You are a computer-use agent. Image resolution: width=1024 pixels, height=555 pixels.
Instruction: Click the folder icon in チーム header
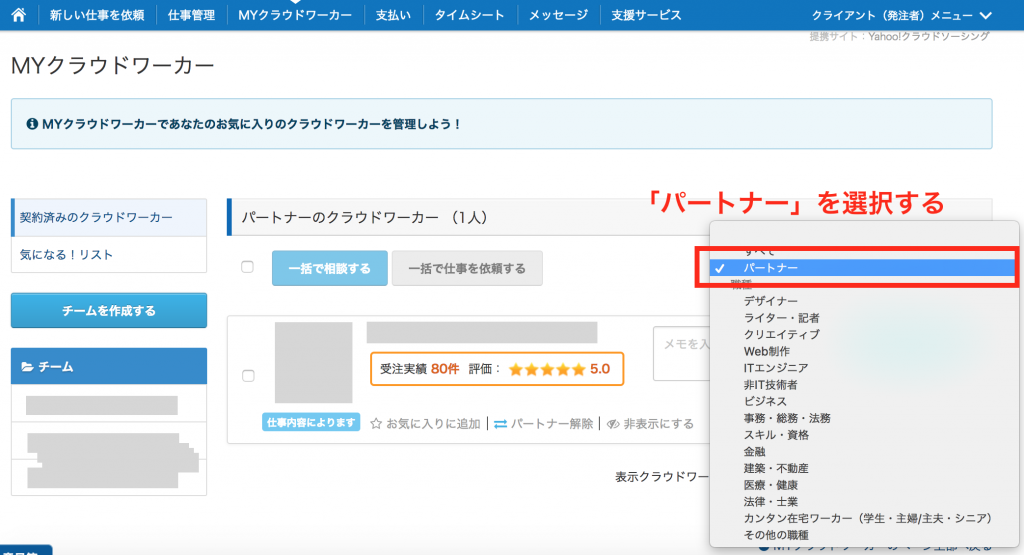tap(27, 367)
